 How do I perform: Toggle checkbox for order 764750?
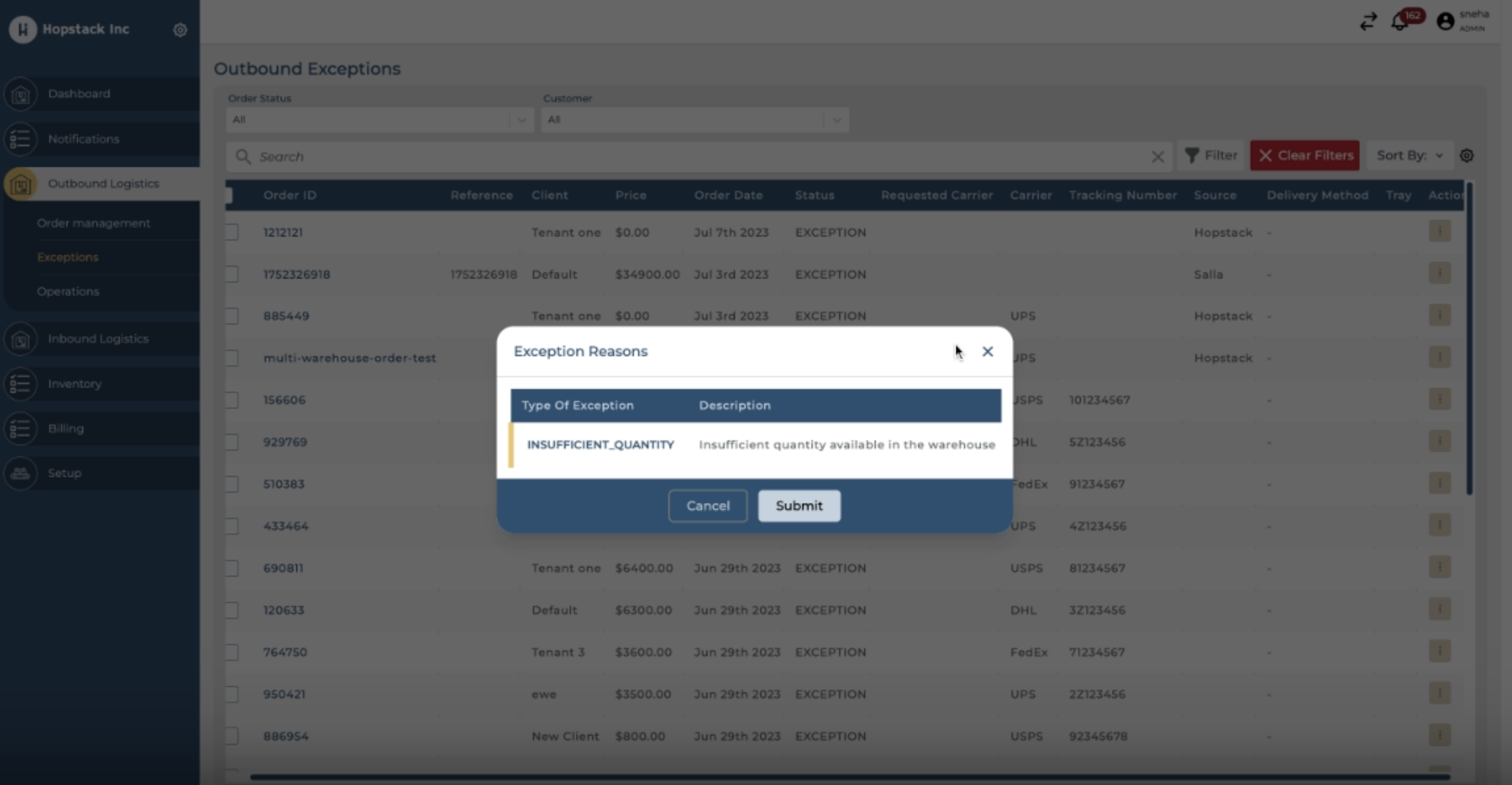click(232, 652)
